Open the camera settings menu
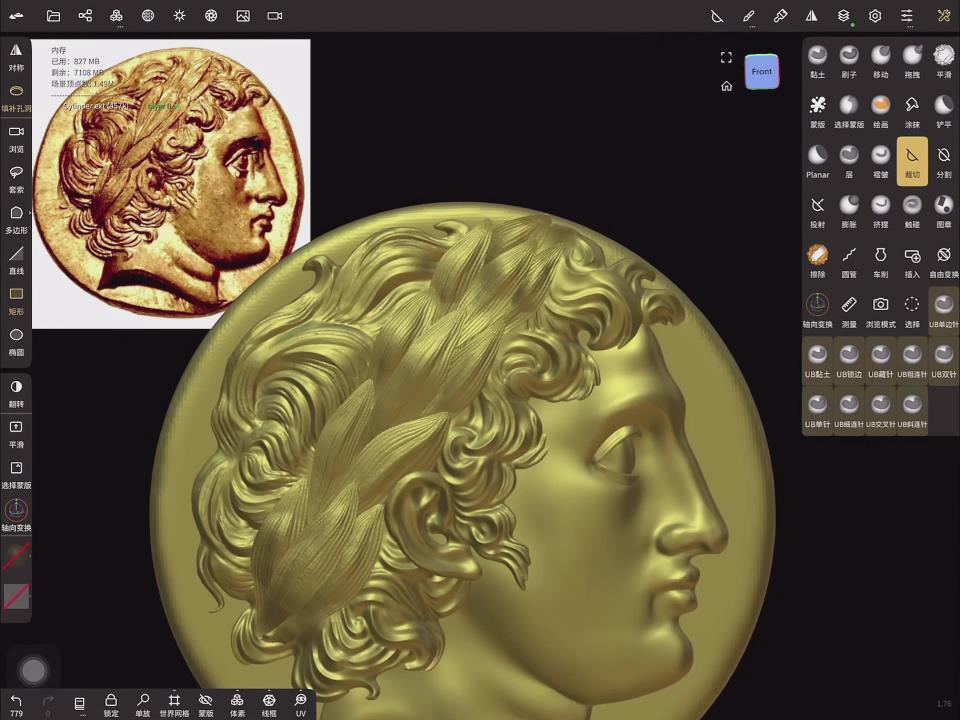Screen dimensions: 960x720 point(275,16)
